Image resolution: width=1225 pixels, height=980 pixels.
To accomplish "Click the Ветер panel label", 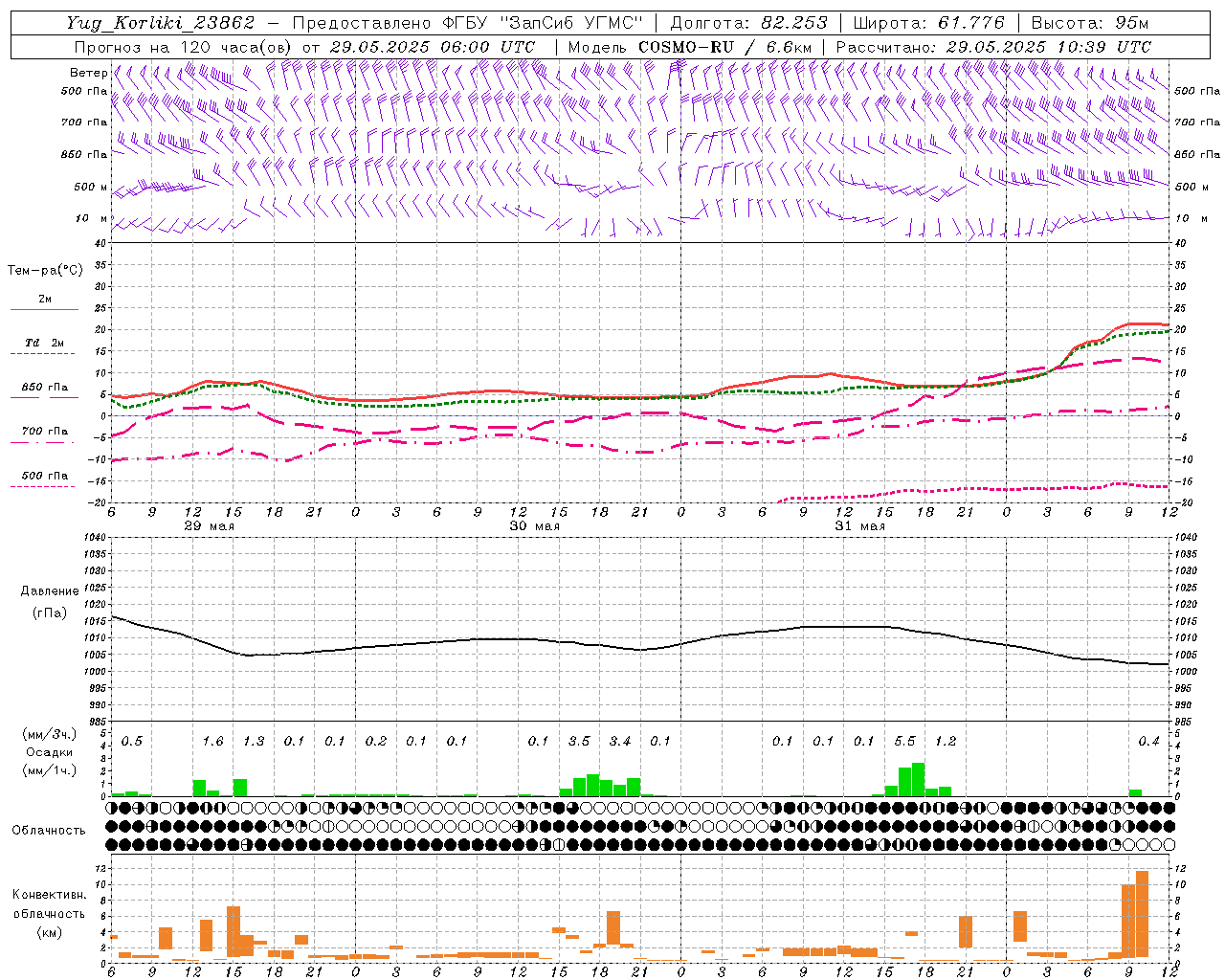I will (x=88, y=73).
